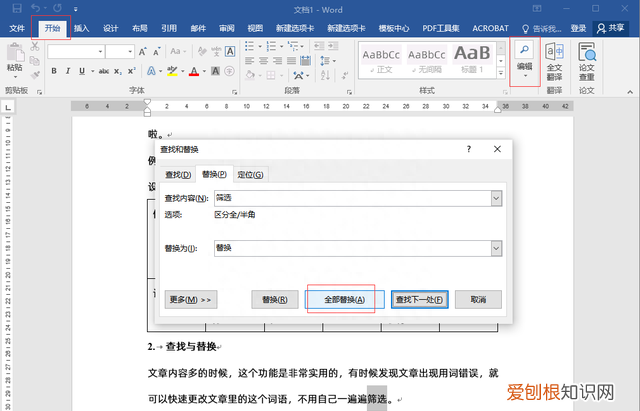Switch to the 视图 View tab
Screen dimensions: 640x411
click(x=255, y=28)
